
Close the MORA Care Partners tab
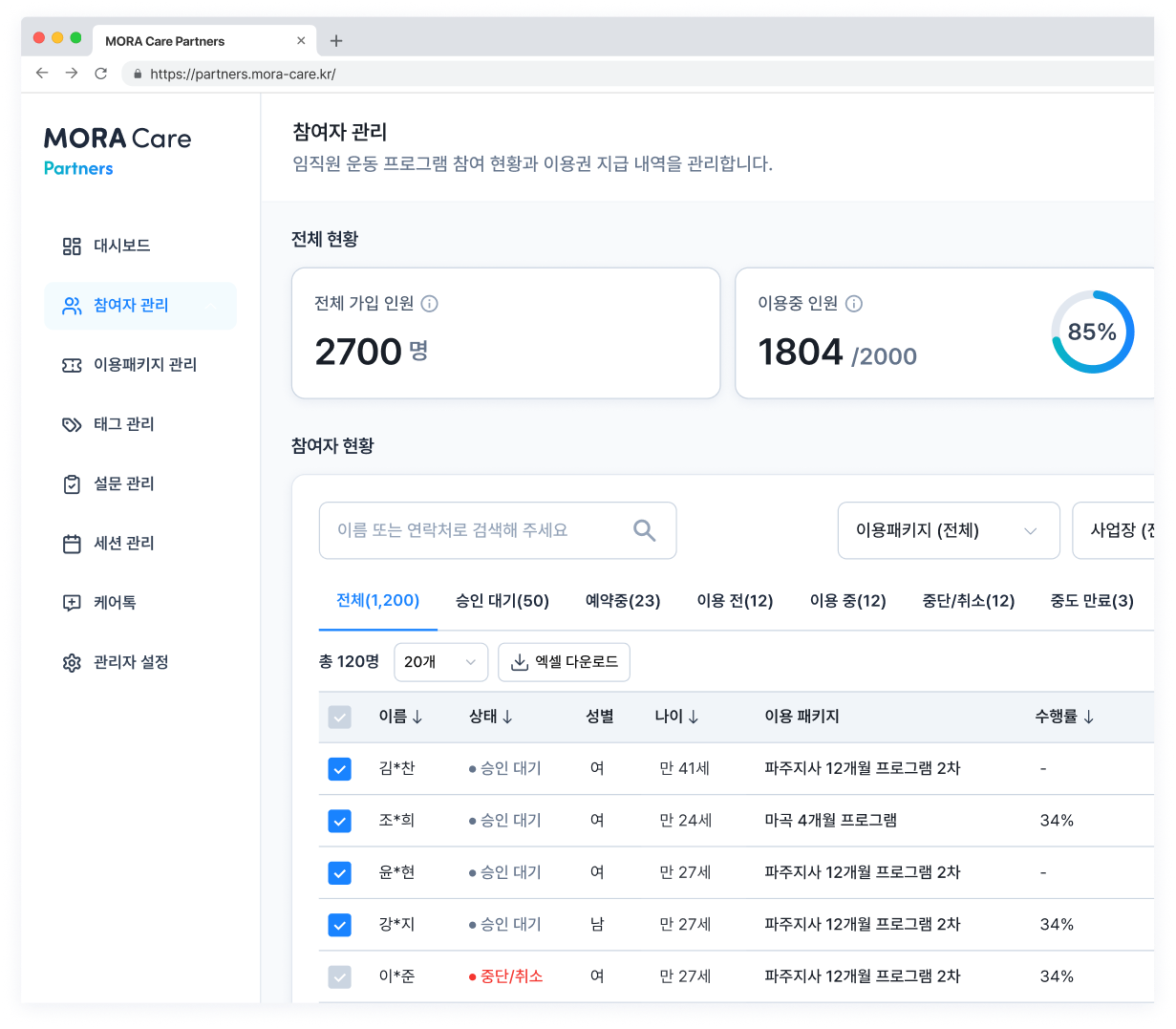(x=301, y=41)
